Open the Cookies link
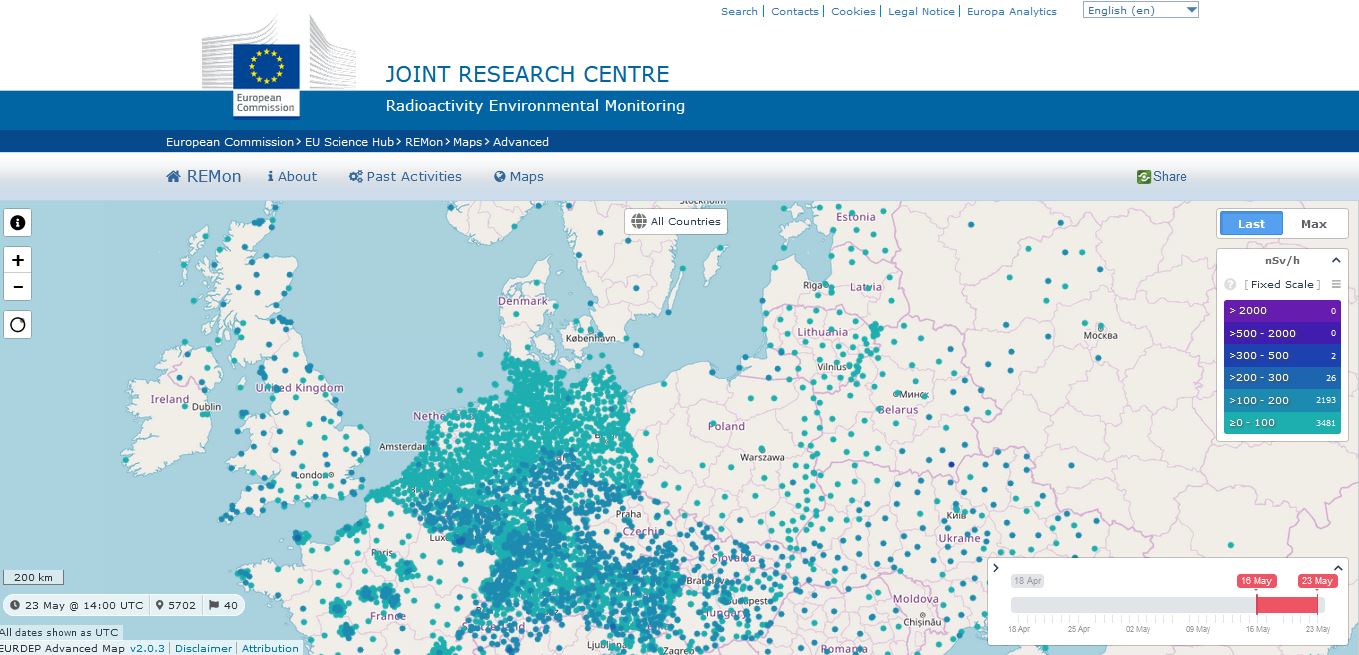This screenshot has height=655, width=1359. pyautogui.click(x=853, y=11)
